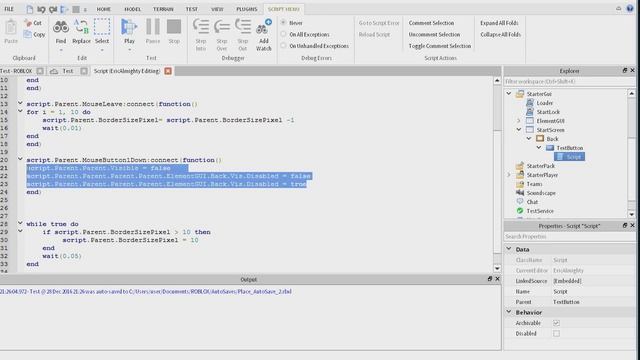
Task: Switch to the PLUGINS ribbon tab
Action: [247, 9]
